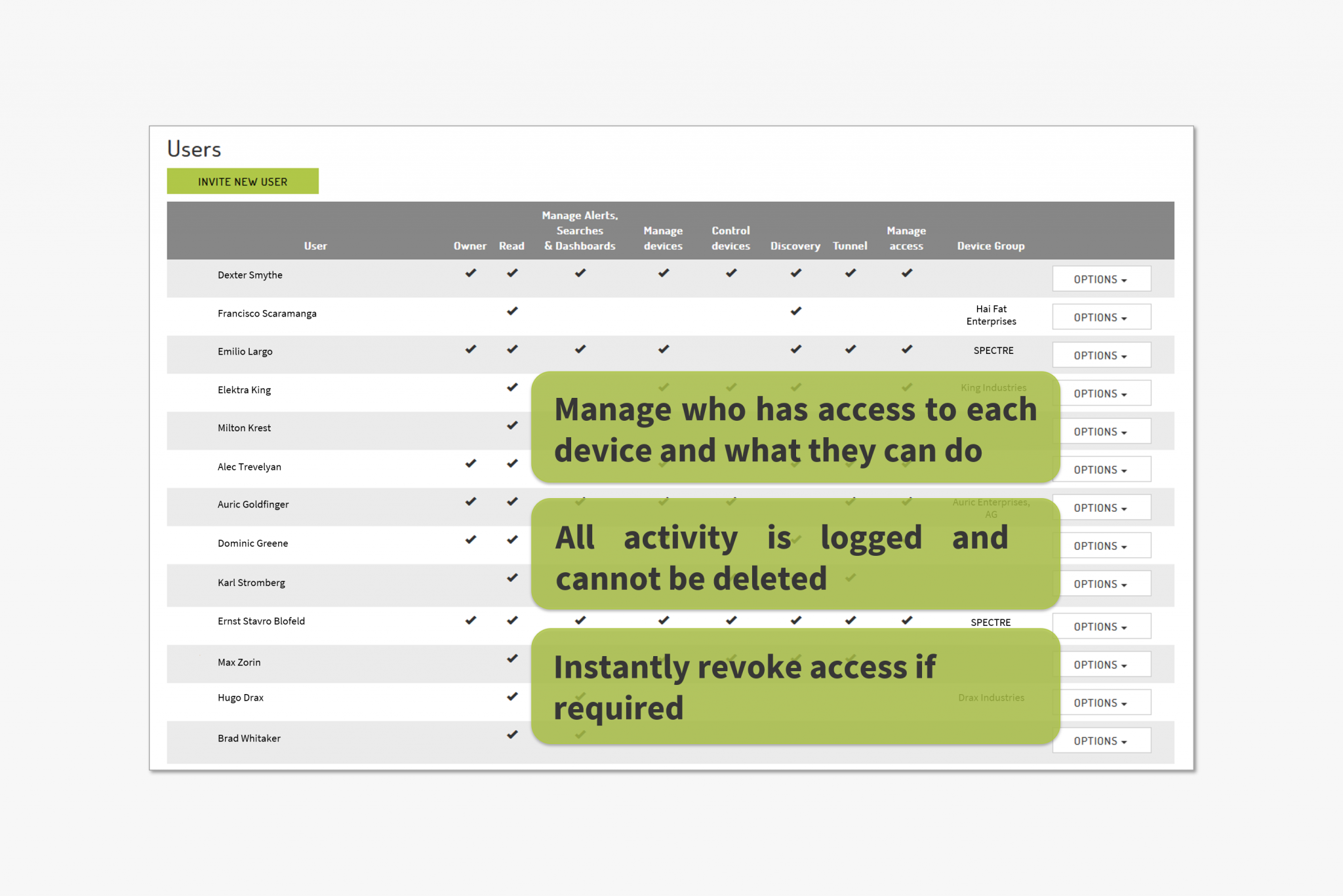Screen dimensions: 1343x896
Task: Toggle Owner checkmark for Dexter Smythe
Action: tap(471, 273)
